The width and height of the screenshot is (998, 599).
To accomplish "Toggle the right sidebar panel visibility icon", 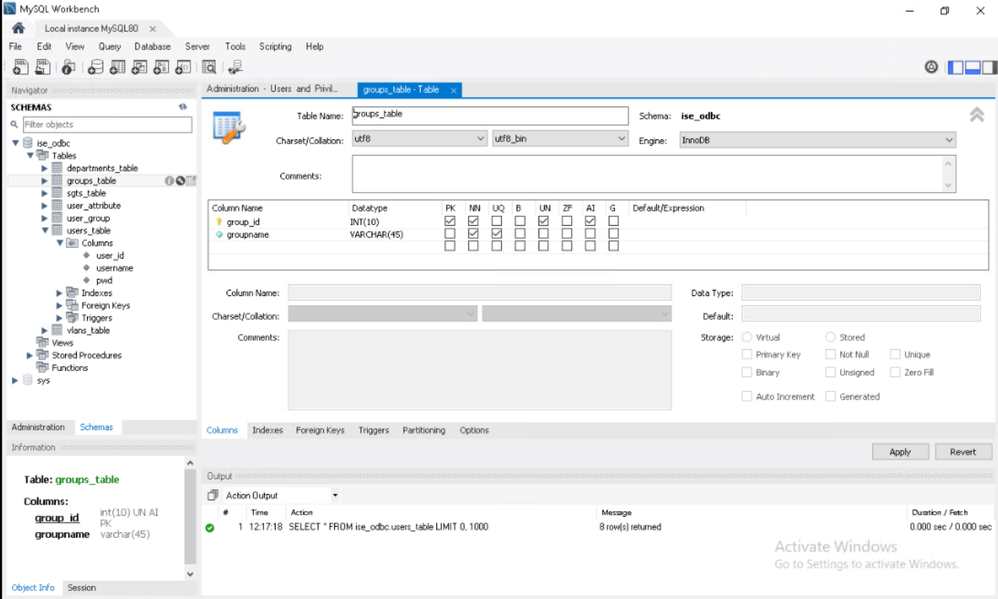I will [989, 67].
